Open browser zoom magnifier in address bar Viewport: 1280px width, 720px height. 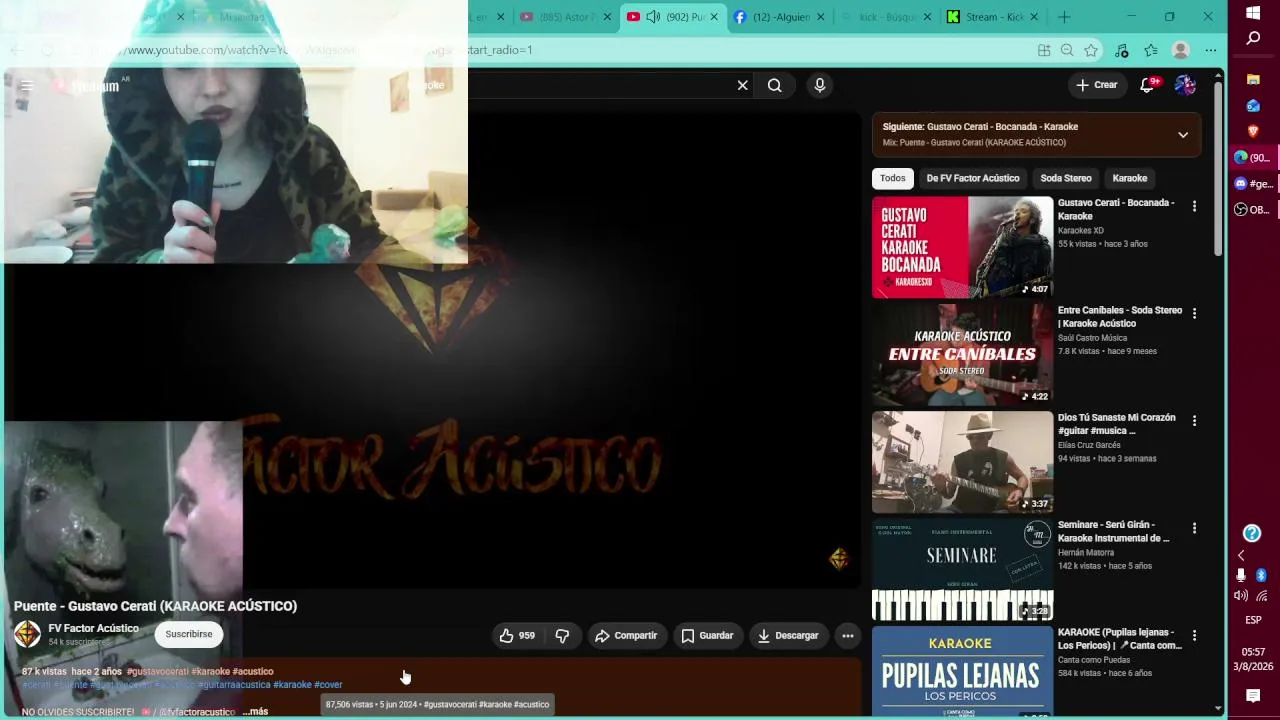pyautogui.click(x=1067, y=50)
